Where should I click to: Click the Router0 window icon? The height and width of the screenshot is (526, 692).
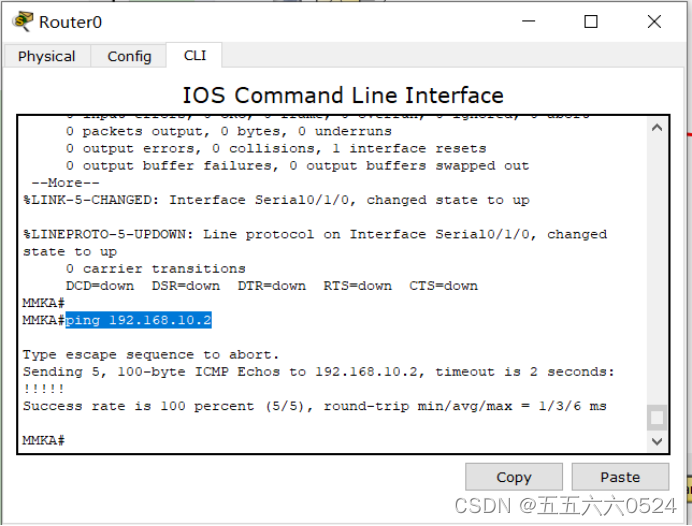(x=23, y=22)
